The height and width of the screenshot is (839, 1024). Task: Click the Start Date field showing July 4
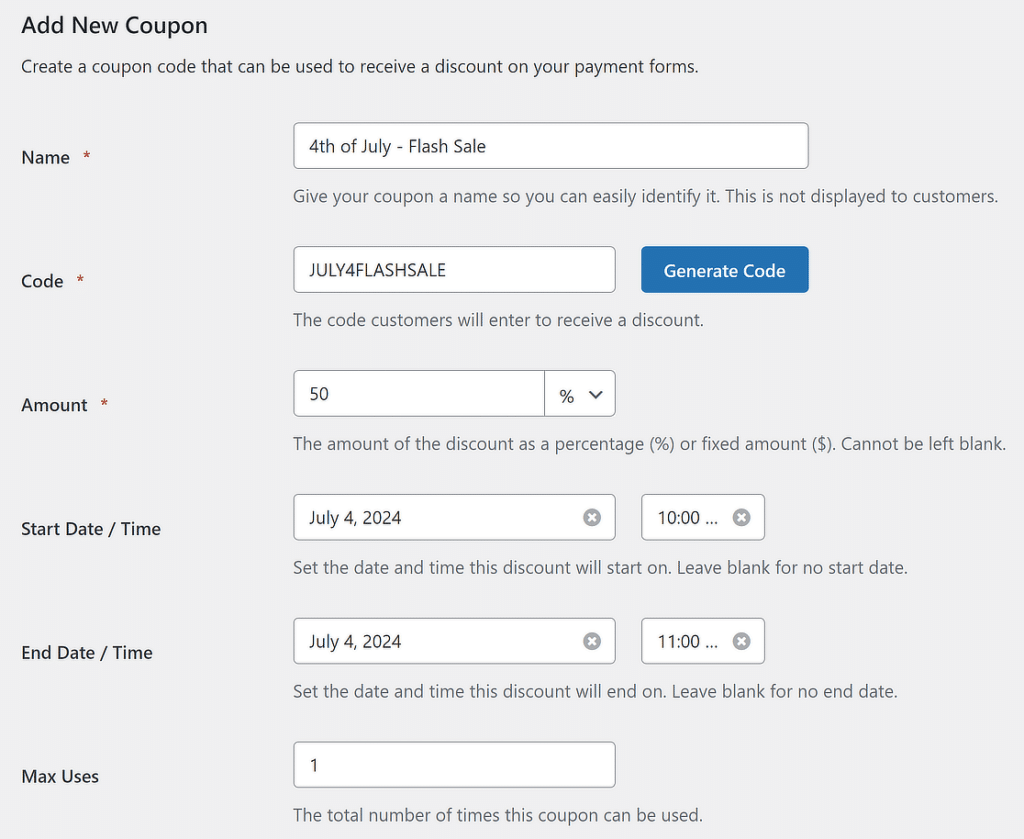[x=440, y=517]
